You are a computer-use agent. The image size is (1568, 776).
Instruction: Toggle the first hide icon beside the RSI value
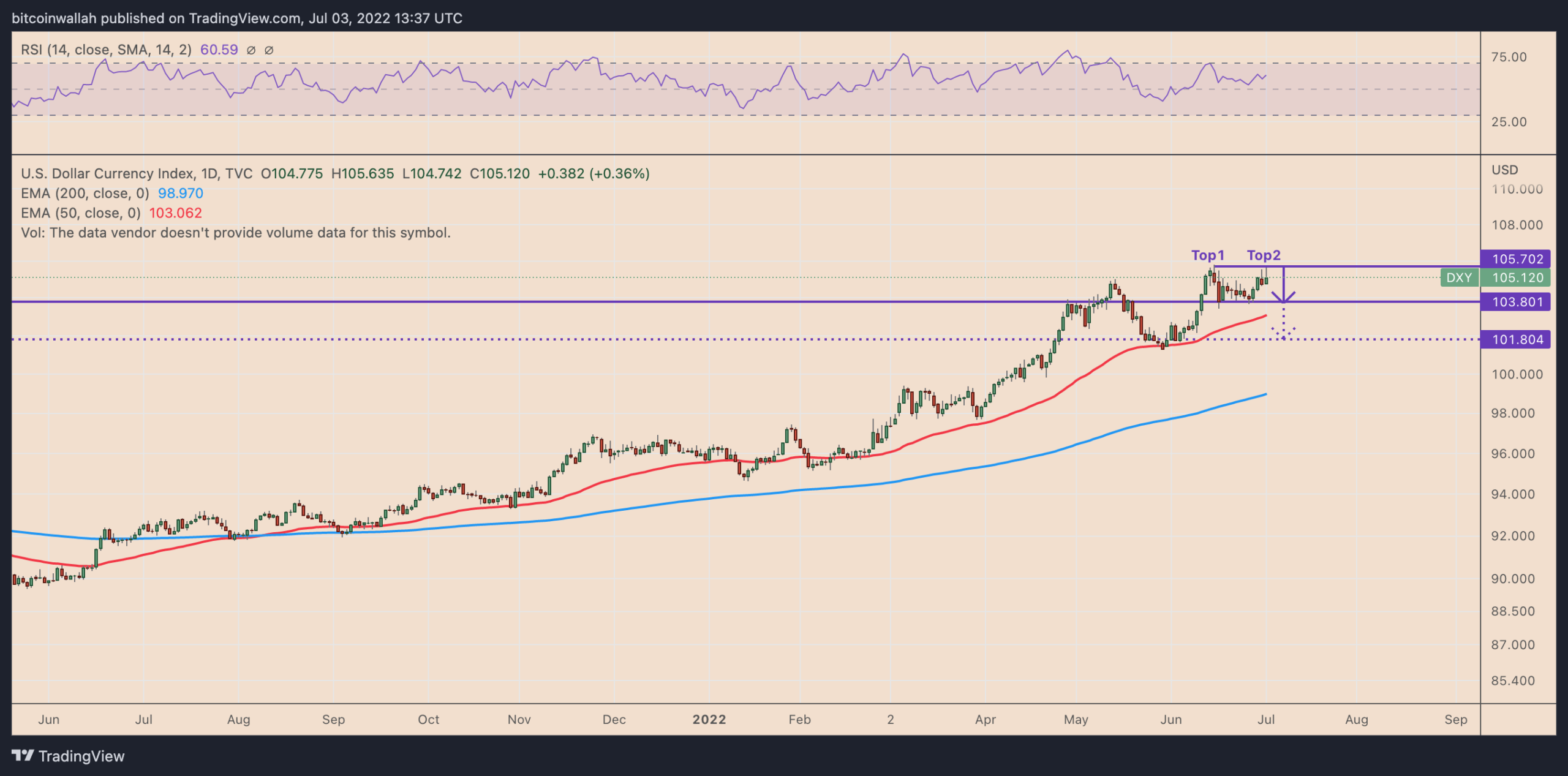[x=251, y=50]
